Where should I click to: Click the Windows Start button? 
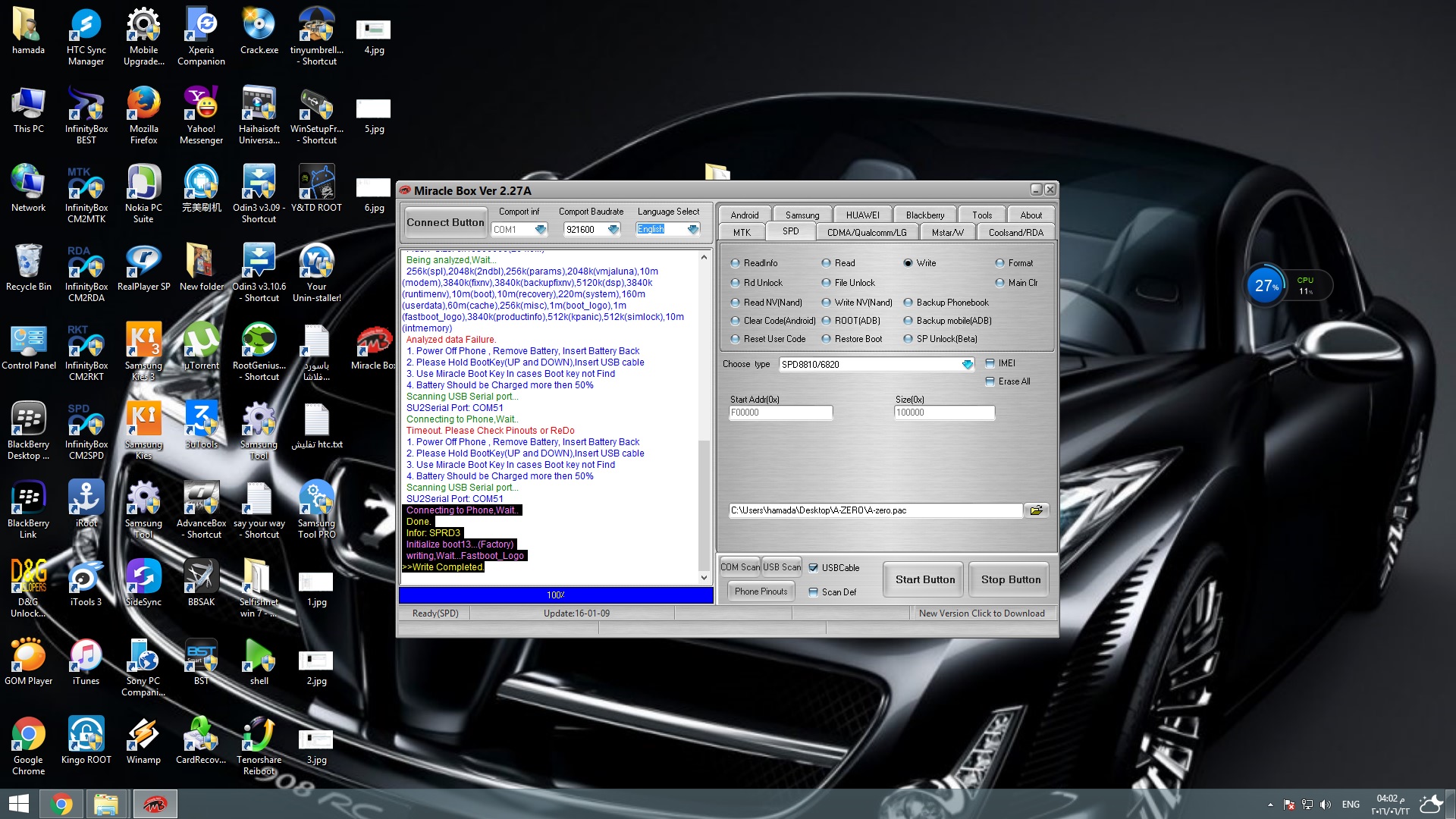pyautogui.click(x=18, y=804)
